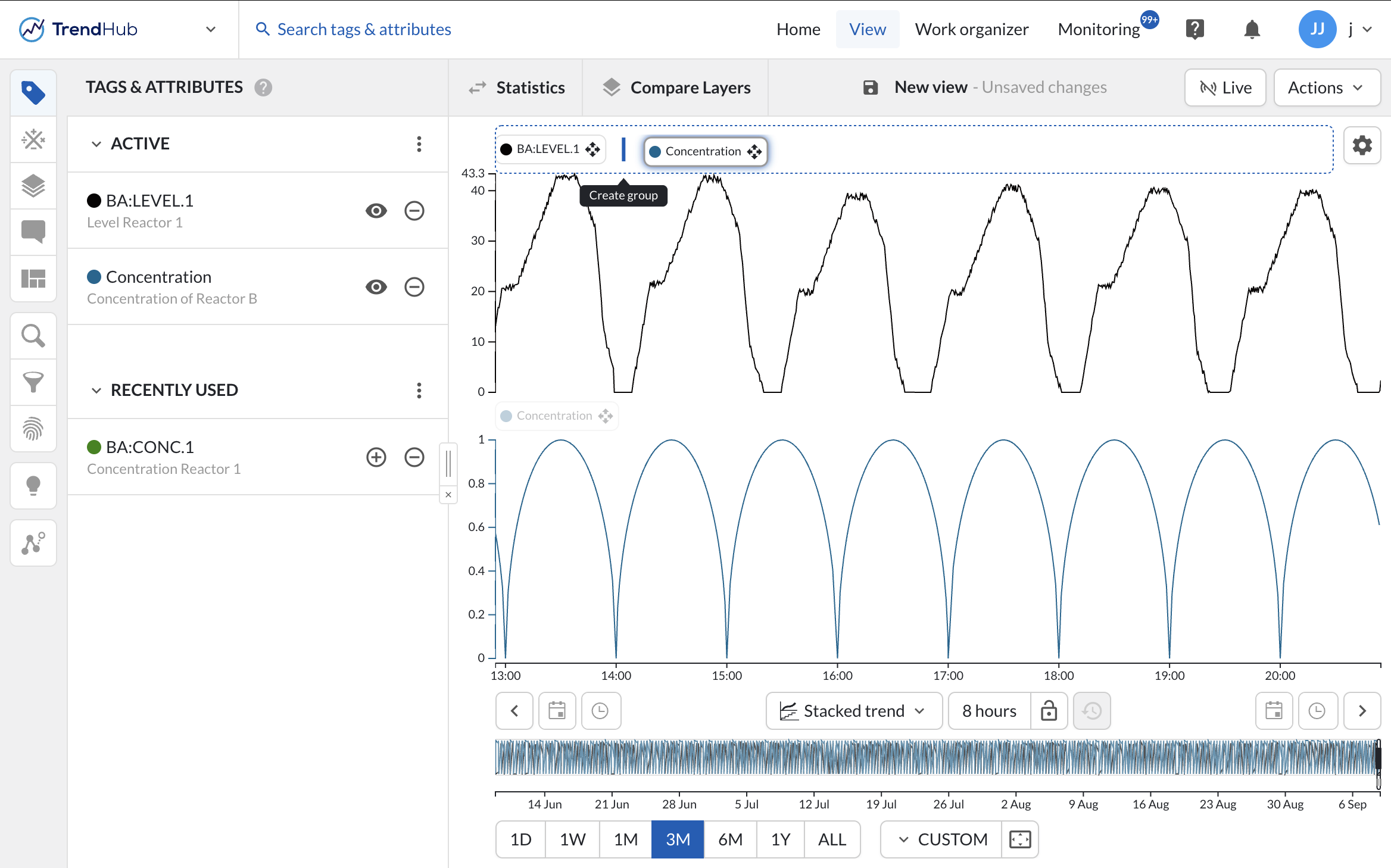The width and height of the screenshot is (1391, 868).
Task: Click the save icon beside New view
Action: (871, 88)
